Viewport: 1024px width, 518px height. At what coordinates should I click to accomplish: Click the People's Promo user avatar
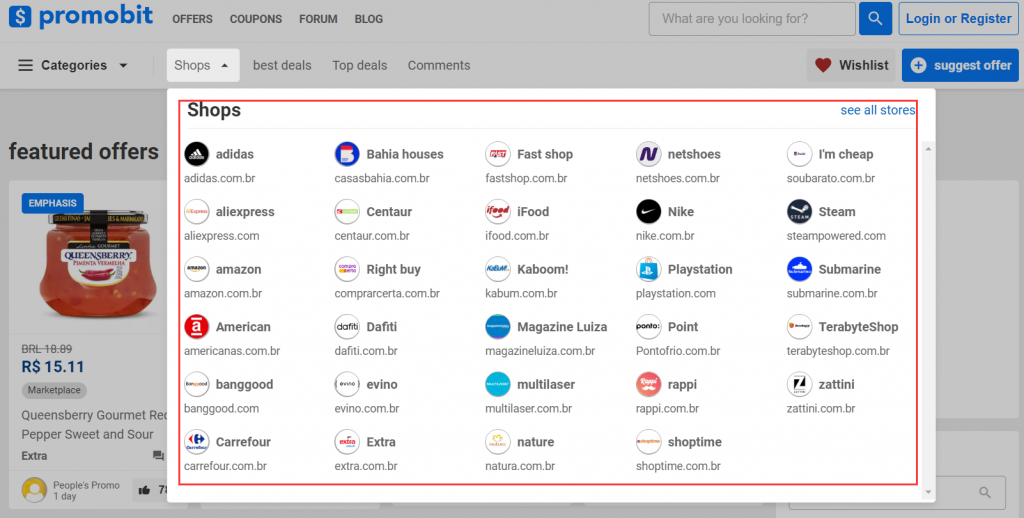pos(34,490)
